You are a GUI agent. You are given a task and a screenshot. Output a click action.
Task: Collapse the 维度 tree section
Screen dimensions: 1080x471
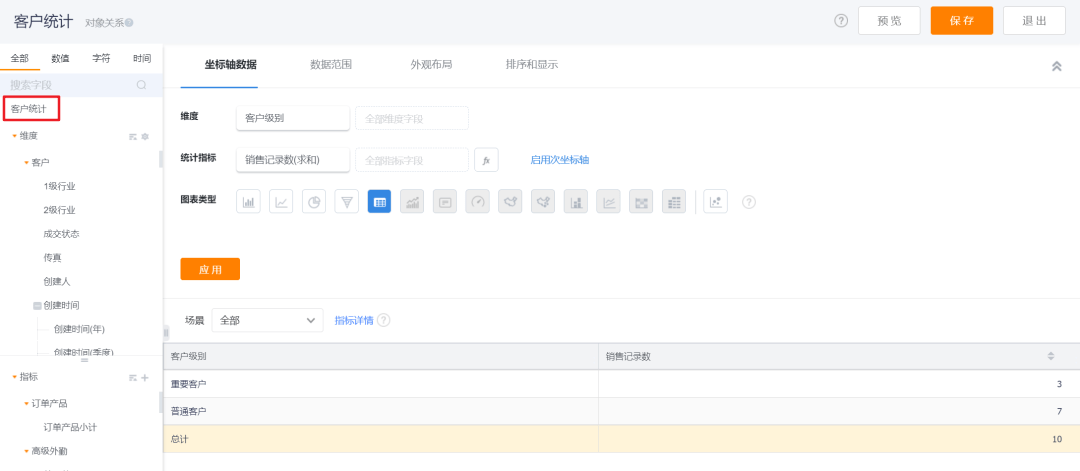pos(14,136)
